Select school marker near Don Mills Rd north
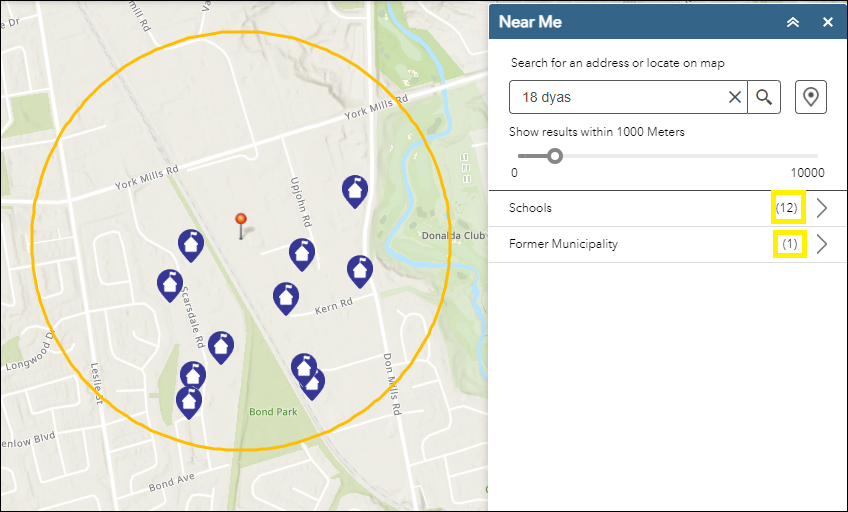The image size is (848, 512). coord(355,191)
